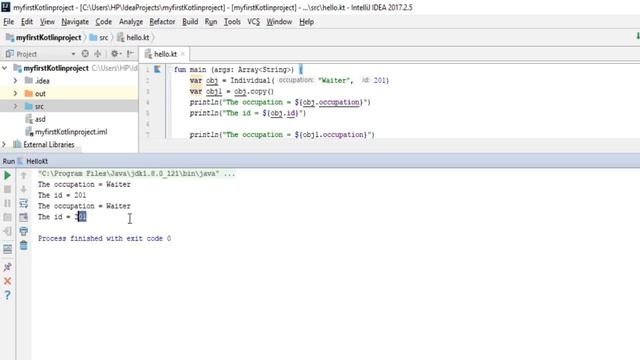Open the Run menu
The height and width of the screenshot is (360, 640).
211,22
